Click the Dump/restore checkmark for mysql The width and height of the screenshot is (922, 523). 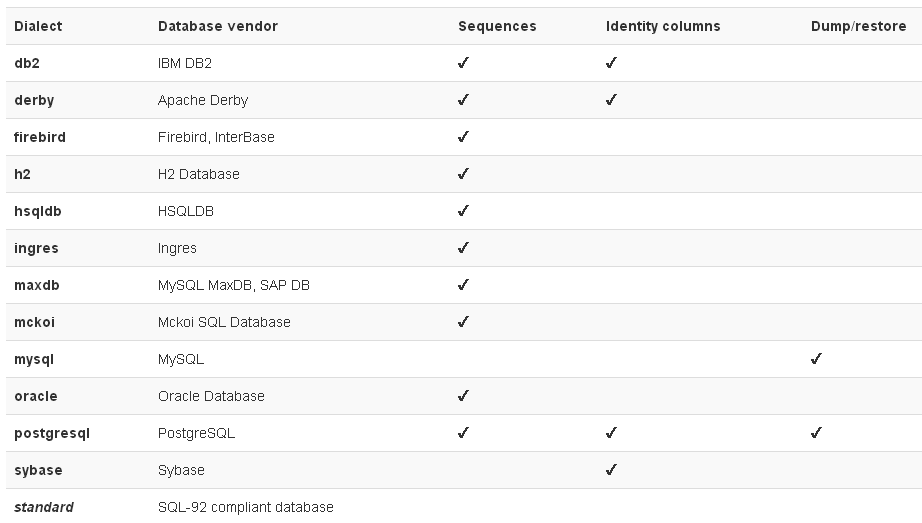point(816,359)
